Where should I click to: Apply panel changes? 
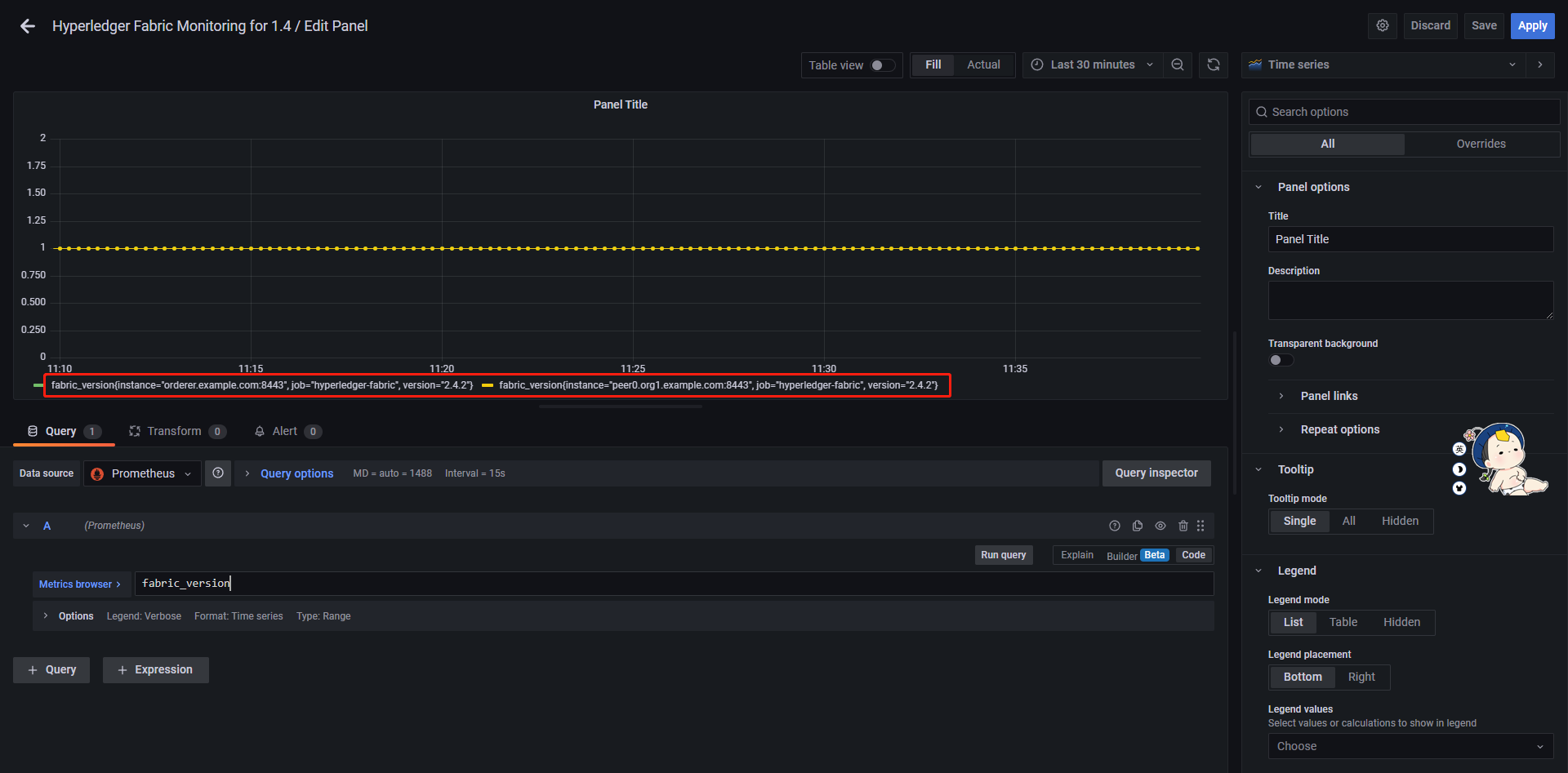coord(1532,25)
